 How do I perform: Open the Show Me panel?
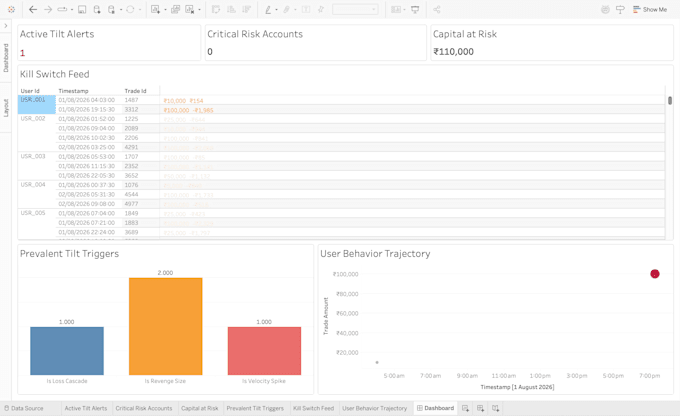650,9
